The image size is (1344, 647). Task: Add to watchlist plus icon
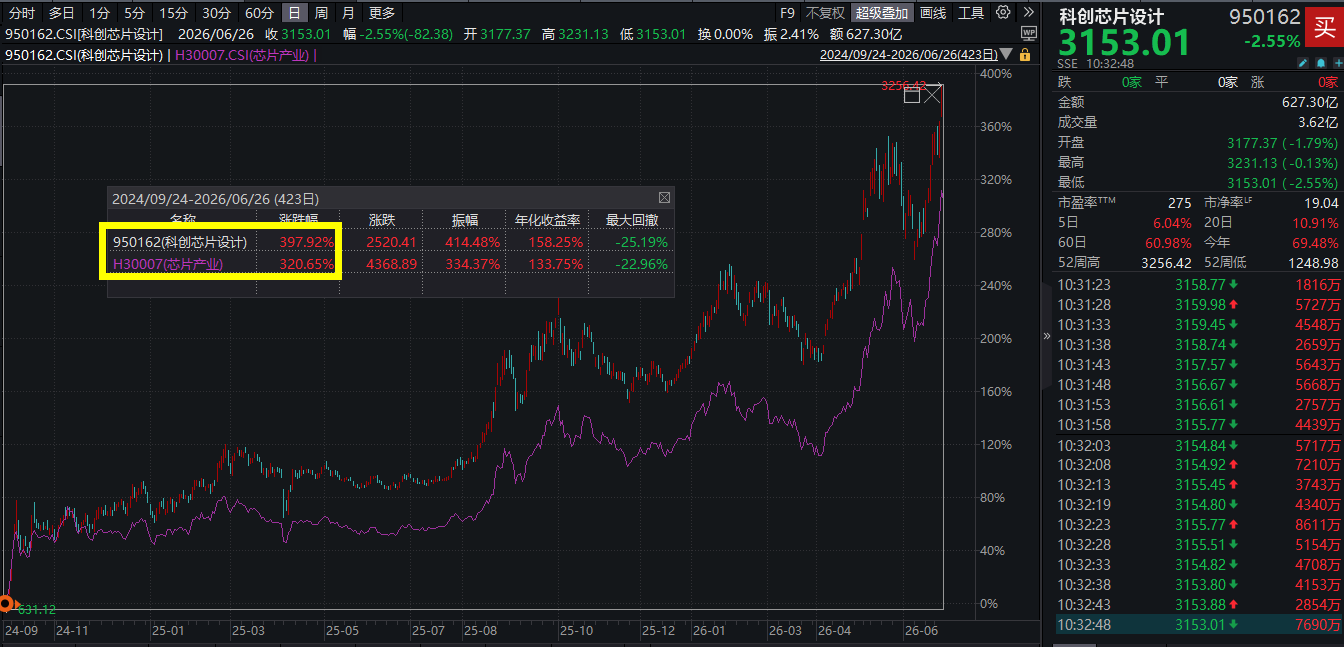[x=1336, y=62]
